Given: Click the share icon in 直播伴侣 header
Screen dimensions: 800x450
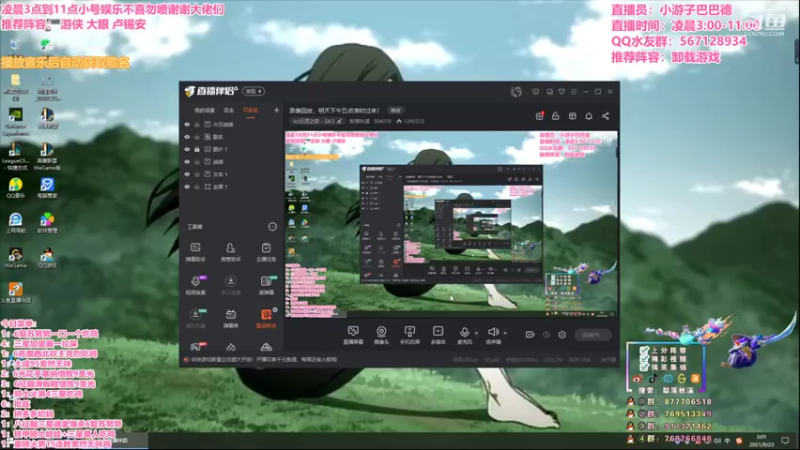Looking at the screenshot, I should click(605, 116).
